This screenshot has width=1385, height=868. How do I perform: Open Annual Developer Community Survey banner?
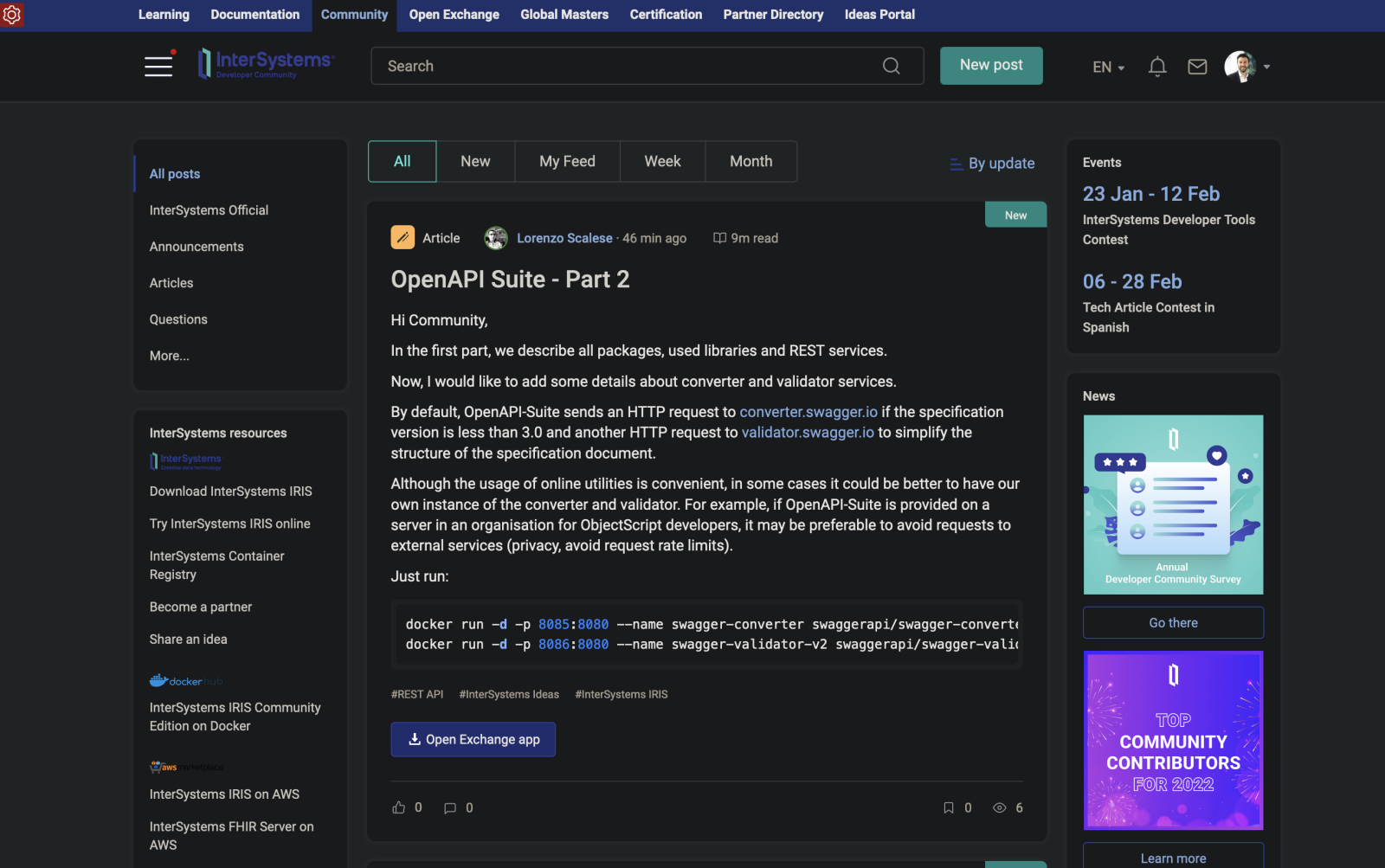[1173, 505]
